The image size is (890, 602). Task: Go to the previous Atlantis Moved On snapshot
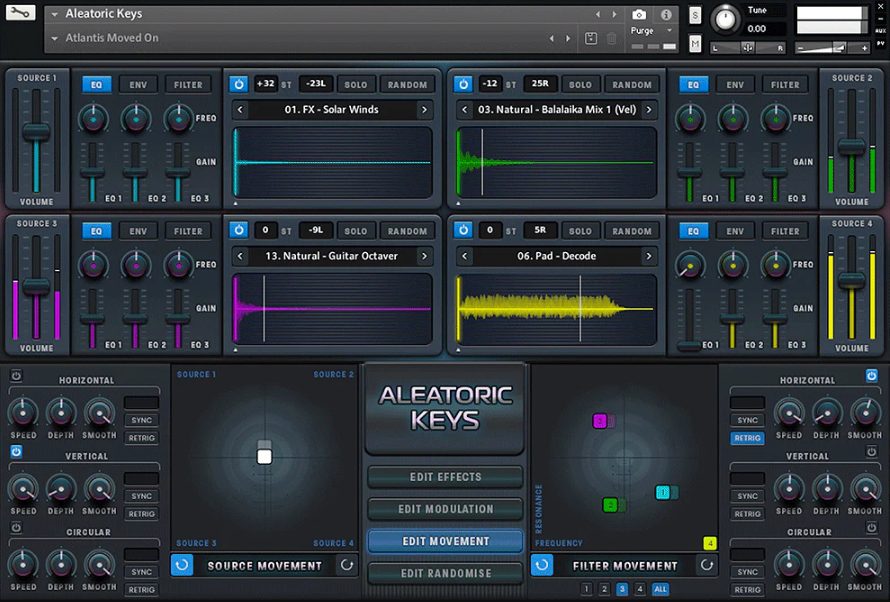551,39
